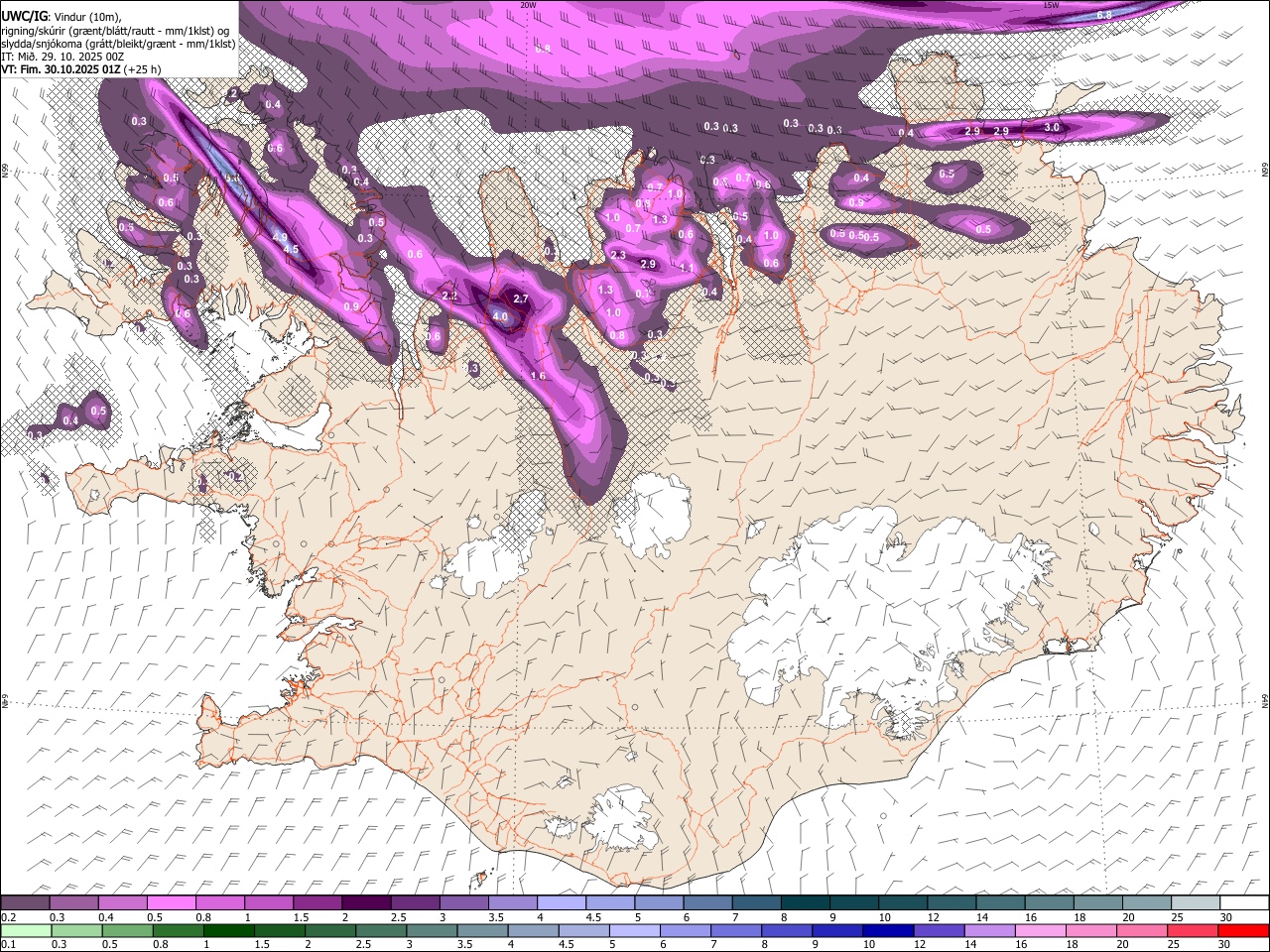Image resolution: width=1270 pixels, height=952 pixels.
Task: Click the '3.0' value in northeast snow band
Action: [1052, 127]
